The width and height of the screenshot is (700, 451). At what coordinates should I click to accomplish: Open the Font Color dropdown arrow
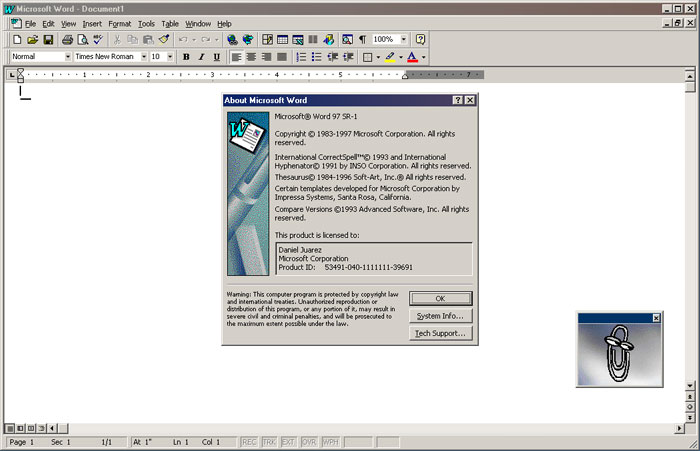[423, 57]
